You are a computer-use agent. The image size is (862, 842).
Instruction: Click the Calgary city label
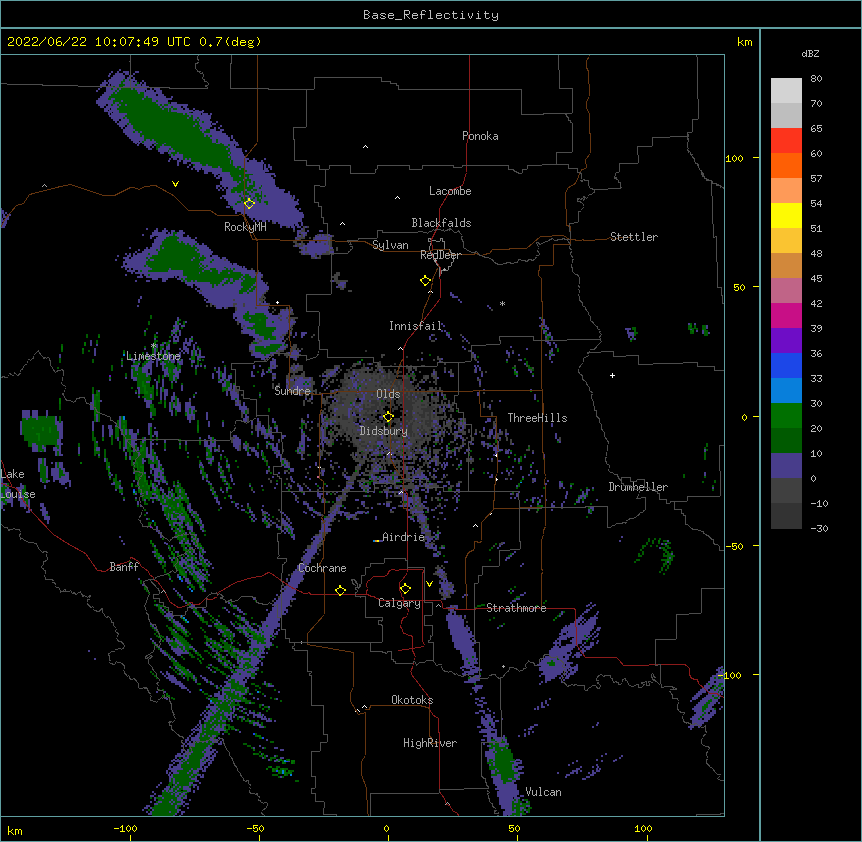[x=399, y=603]
